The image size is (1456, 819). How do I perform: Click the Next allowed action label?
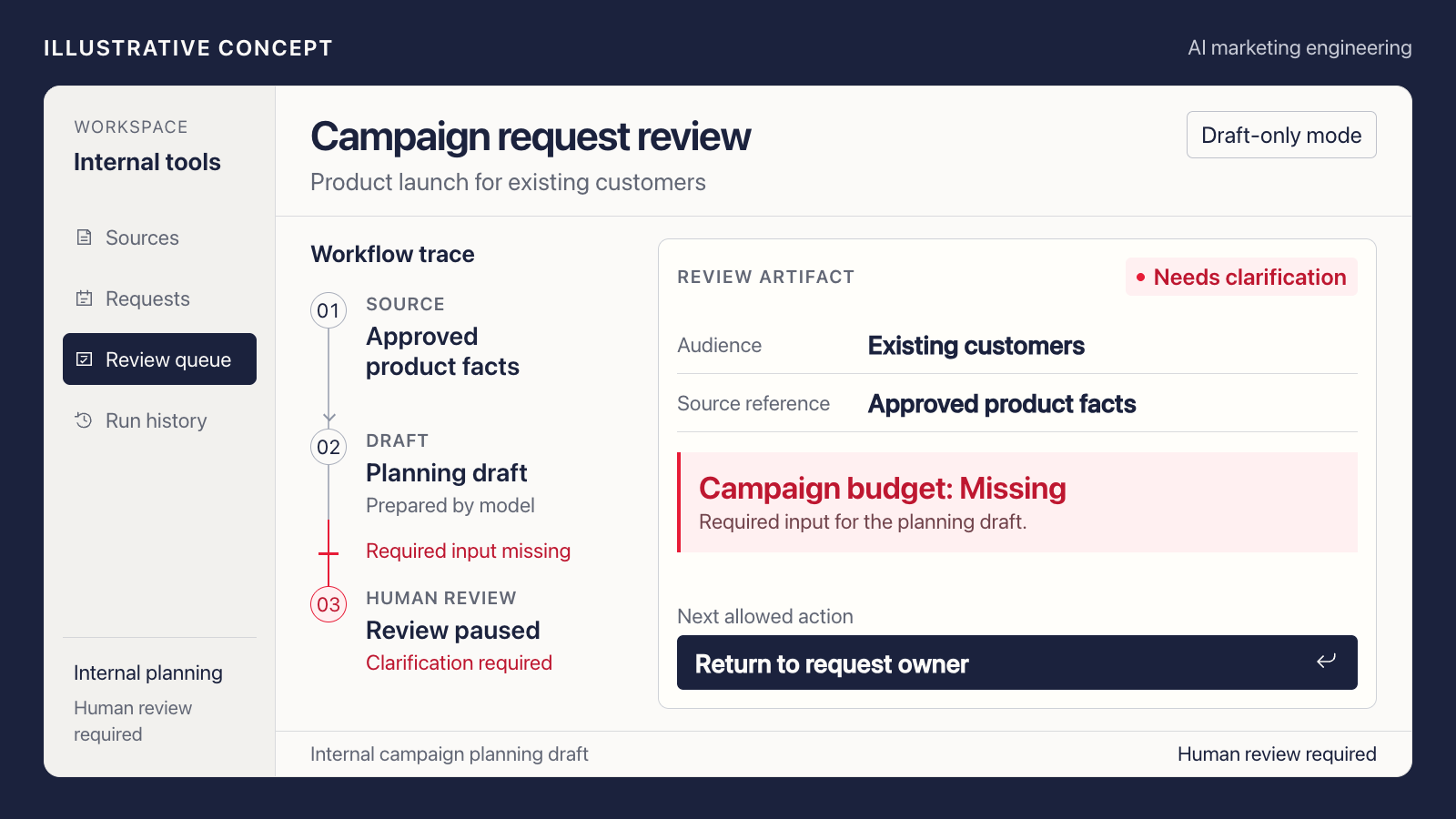(x=765, y=616)
